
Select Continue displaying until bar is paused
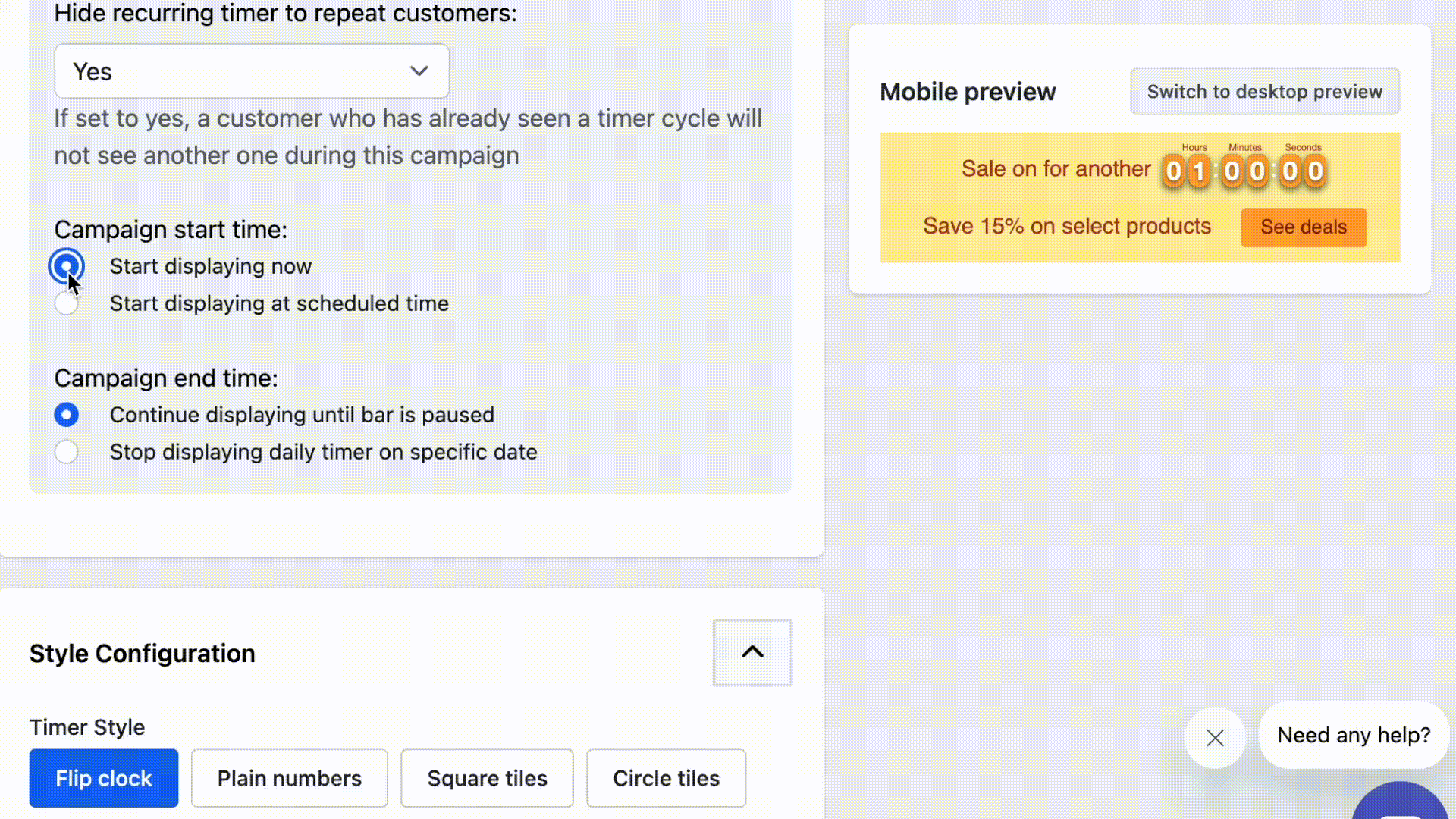[x=66, y=415]
